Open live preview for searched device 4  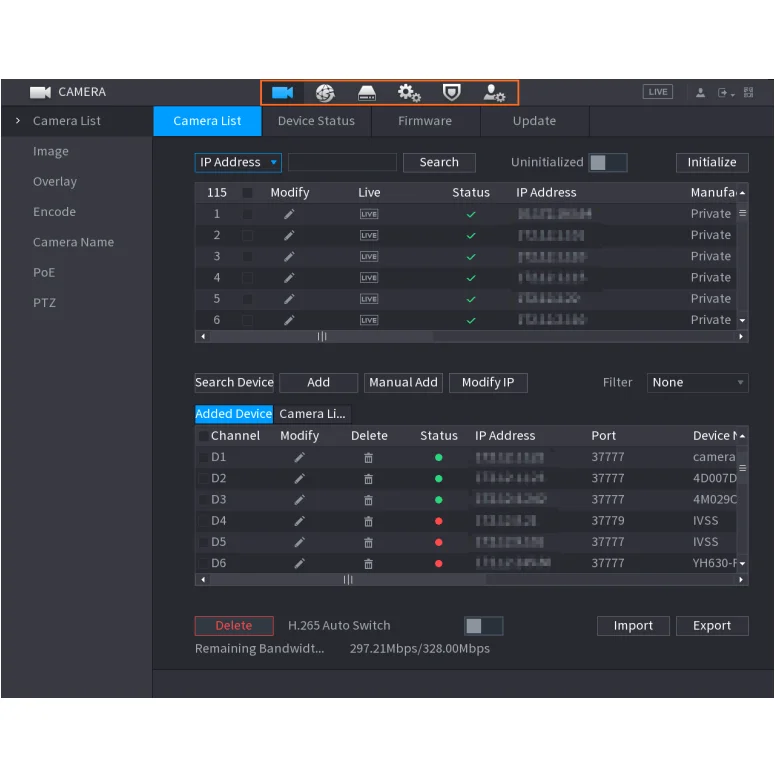(x=369, y=278)
